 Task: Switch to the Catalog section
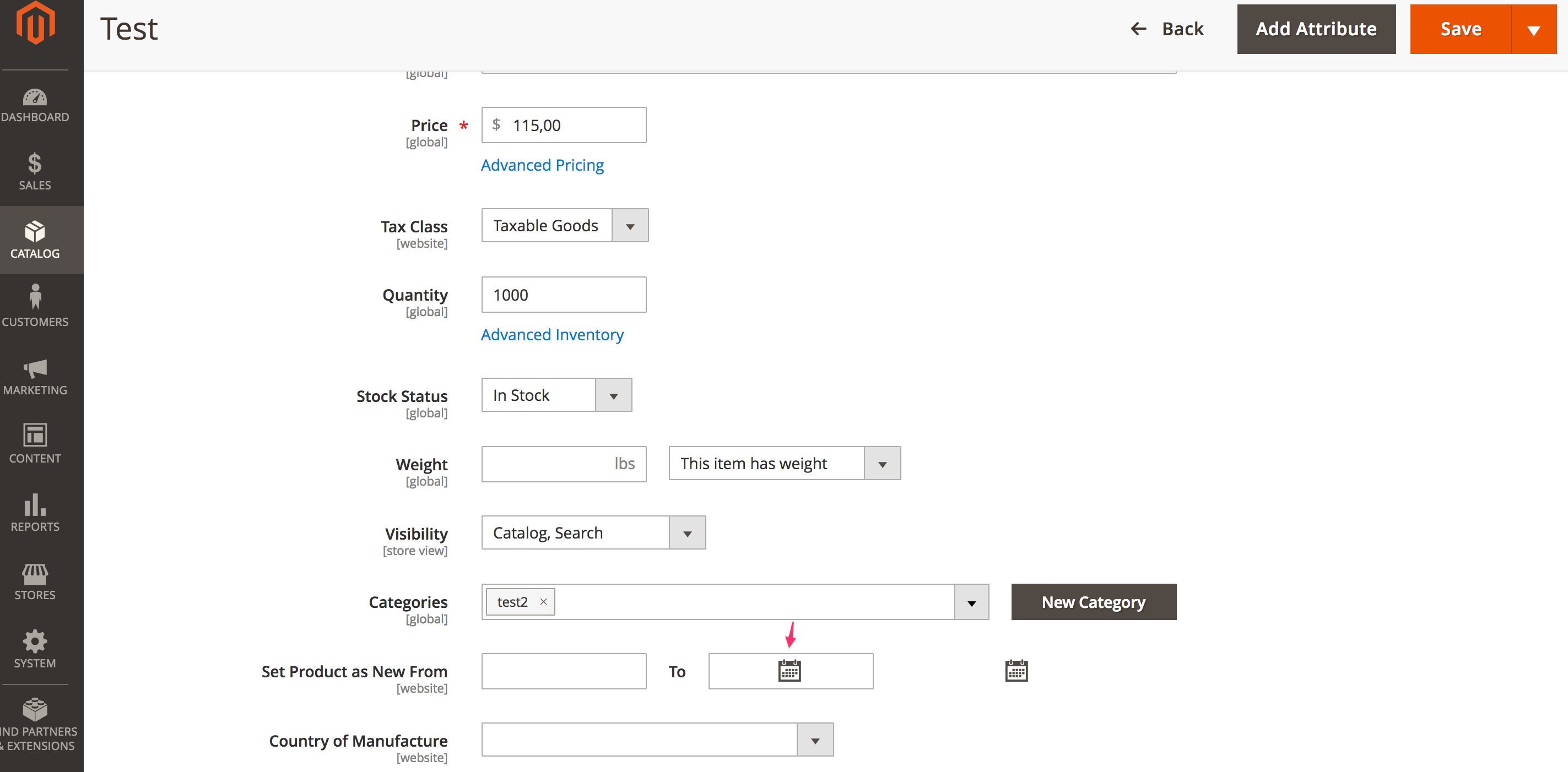click(35, 240)
